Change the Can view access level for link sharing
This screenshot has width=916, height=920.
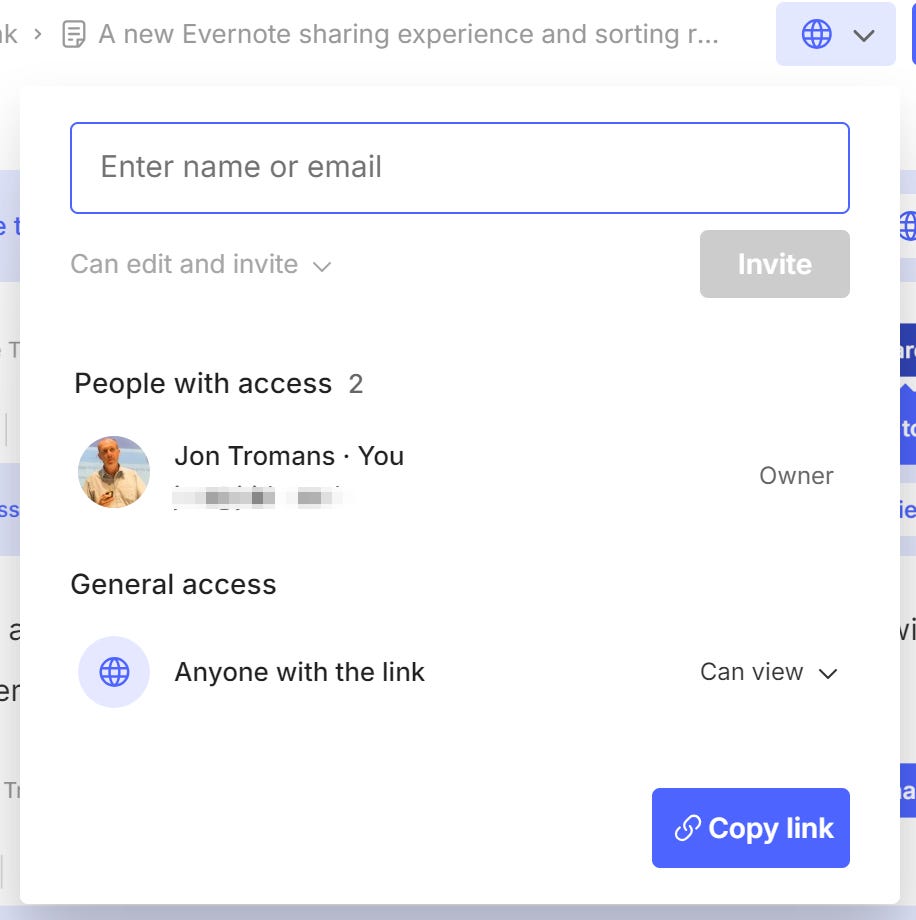tap(768, 672)
